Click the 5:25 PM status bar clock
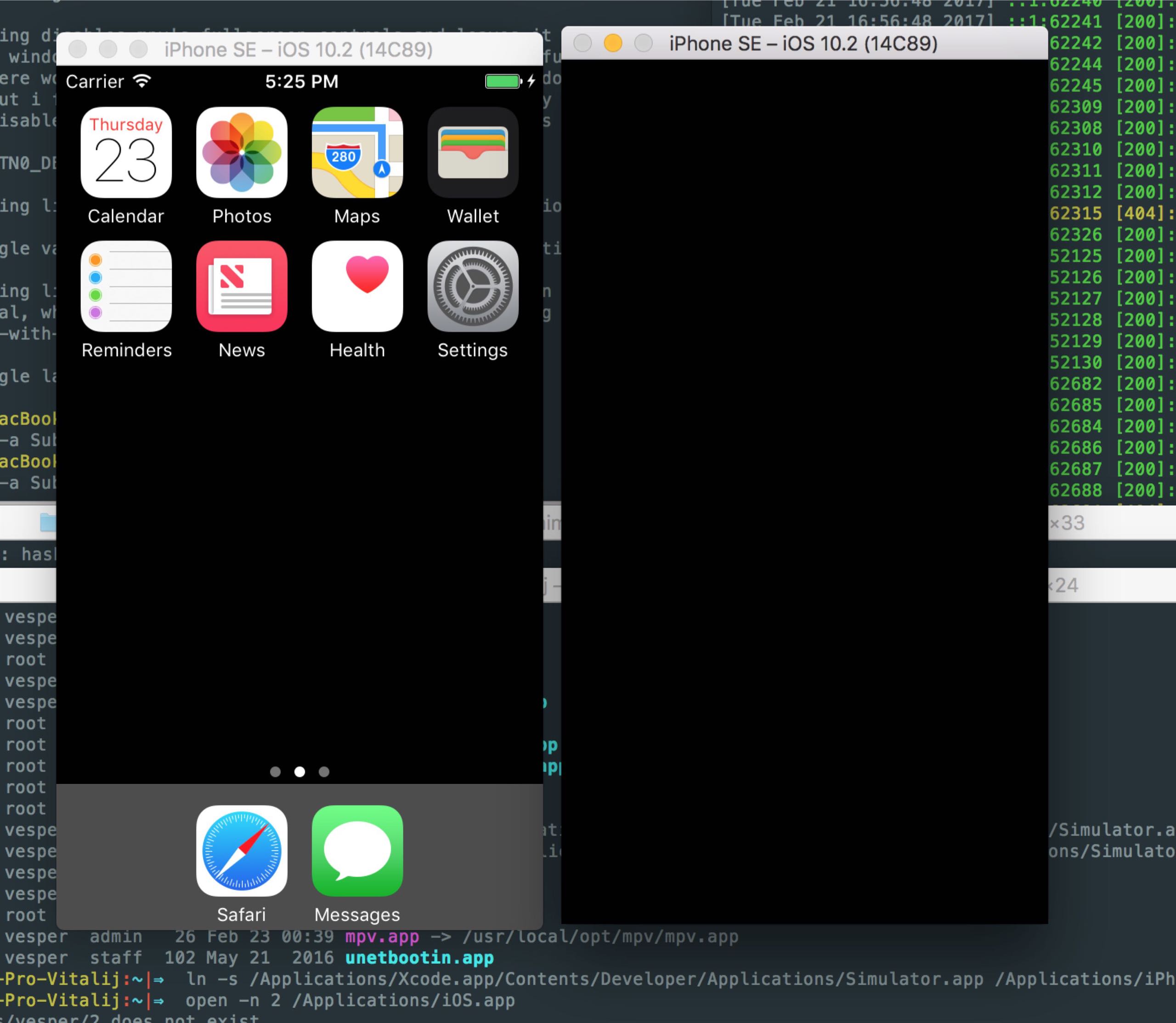This screenshot has height=1023, width=1176. (301, 82)
